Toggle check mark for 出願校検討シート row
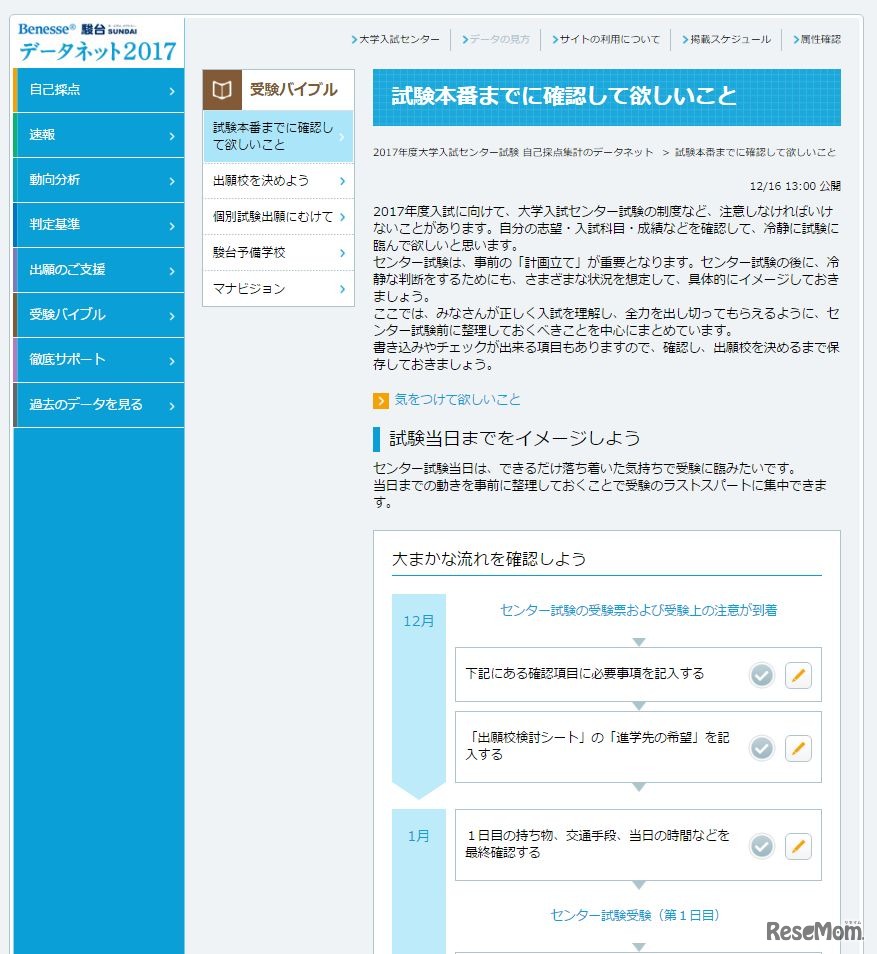Viewport: 877px width, 954px height. (761, 748)
